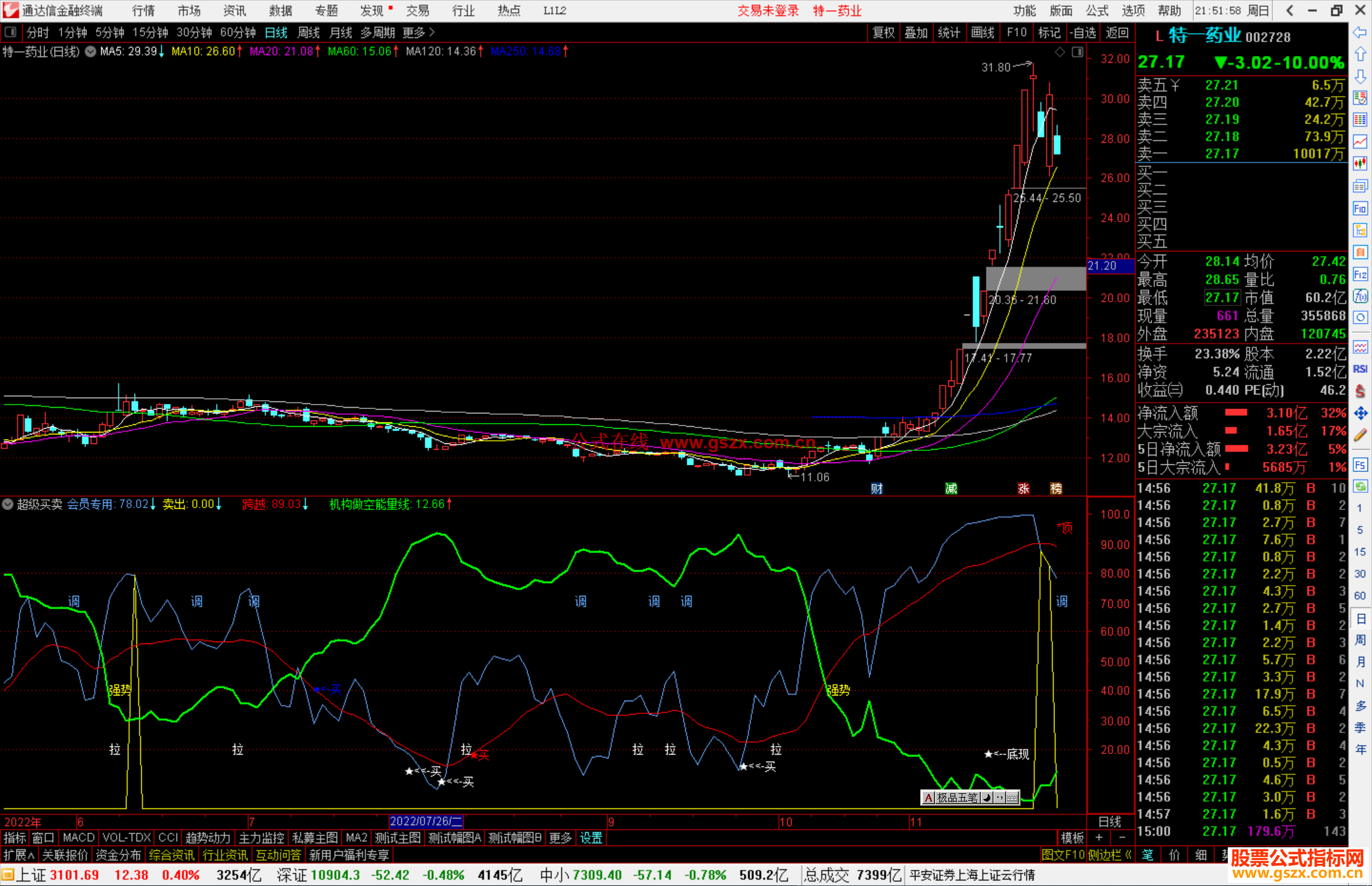Click the RSI indicator sidebar icon

pyautogui.click(x=1360, y=369)
